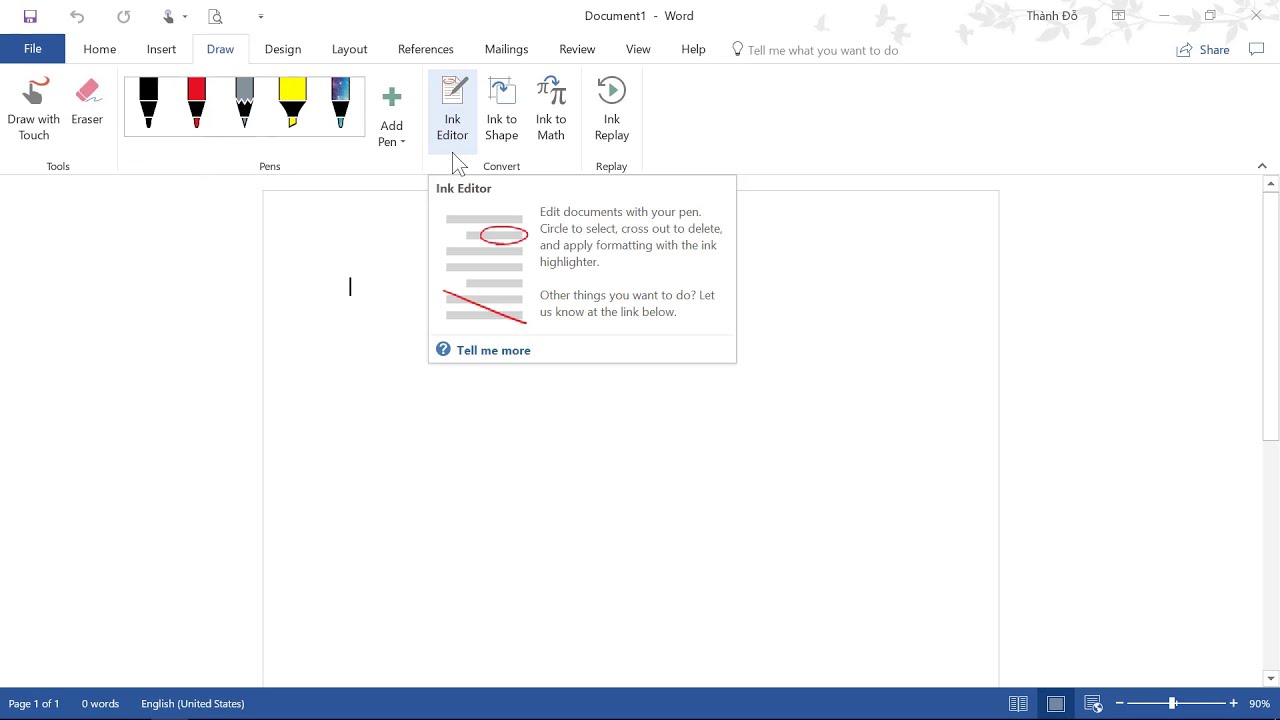Click the Ink to Math button
This screenshot has height=720, width=1280.
pyautogui.click(x=551, y=109)
